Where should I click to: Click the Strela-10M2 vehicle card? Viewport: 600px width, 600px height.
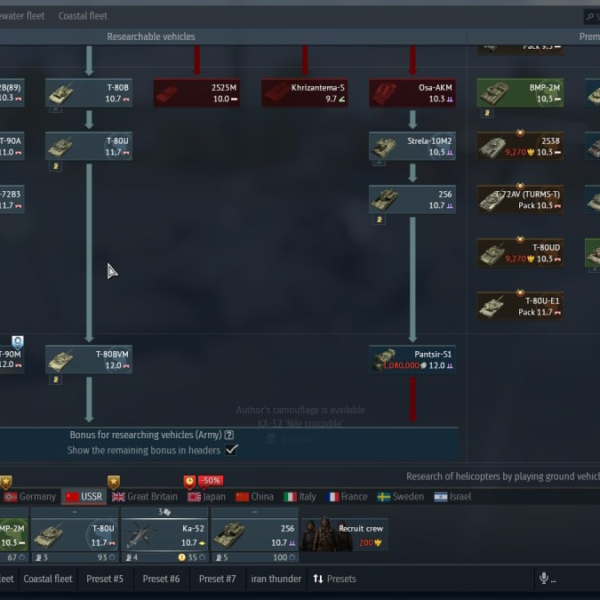(412, 146)
